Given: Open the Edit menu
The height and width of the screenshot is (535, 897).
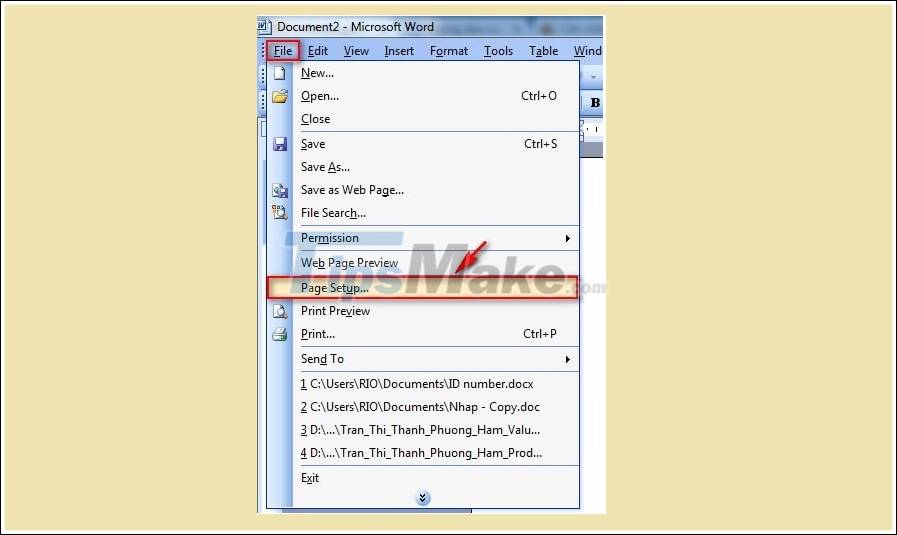Looking at the screenshot, I should pos(317,51).
